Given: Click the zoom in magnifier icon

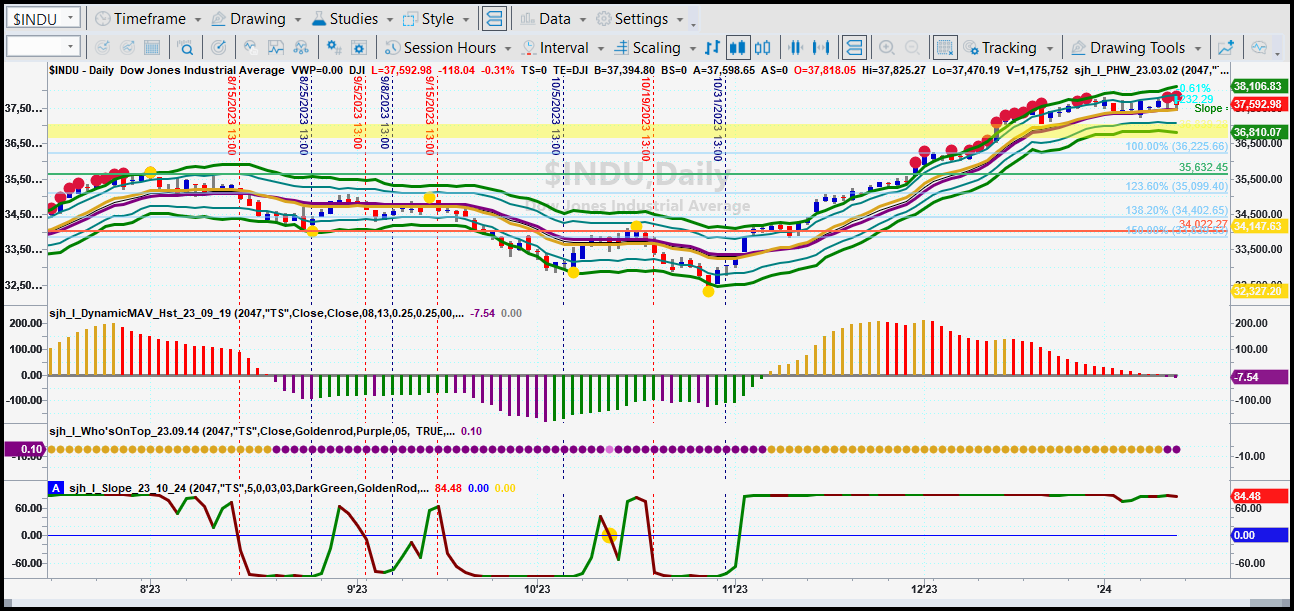Looking at the screenshot, I should (886, 47).
